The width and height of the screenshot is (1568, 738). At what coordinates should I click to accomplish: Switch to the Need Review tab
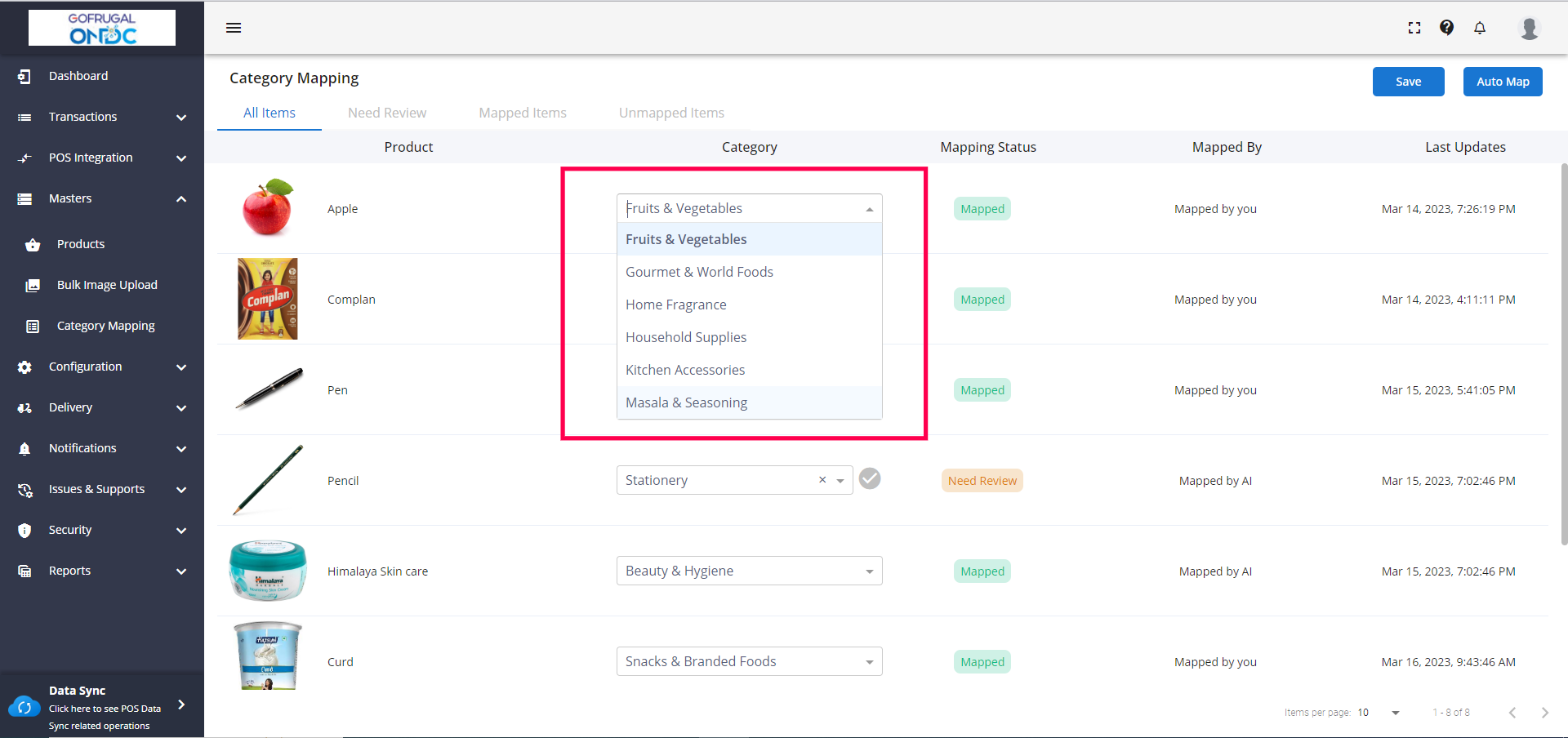coord(387,113)
